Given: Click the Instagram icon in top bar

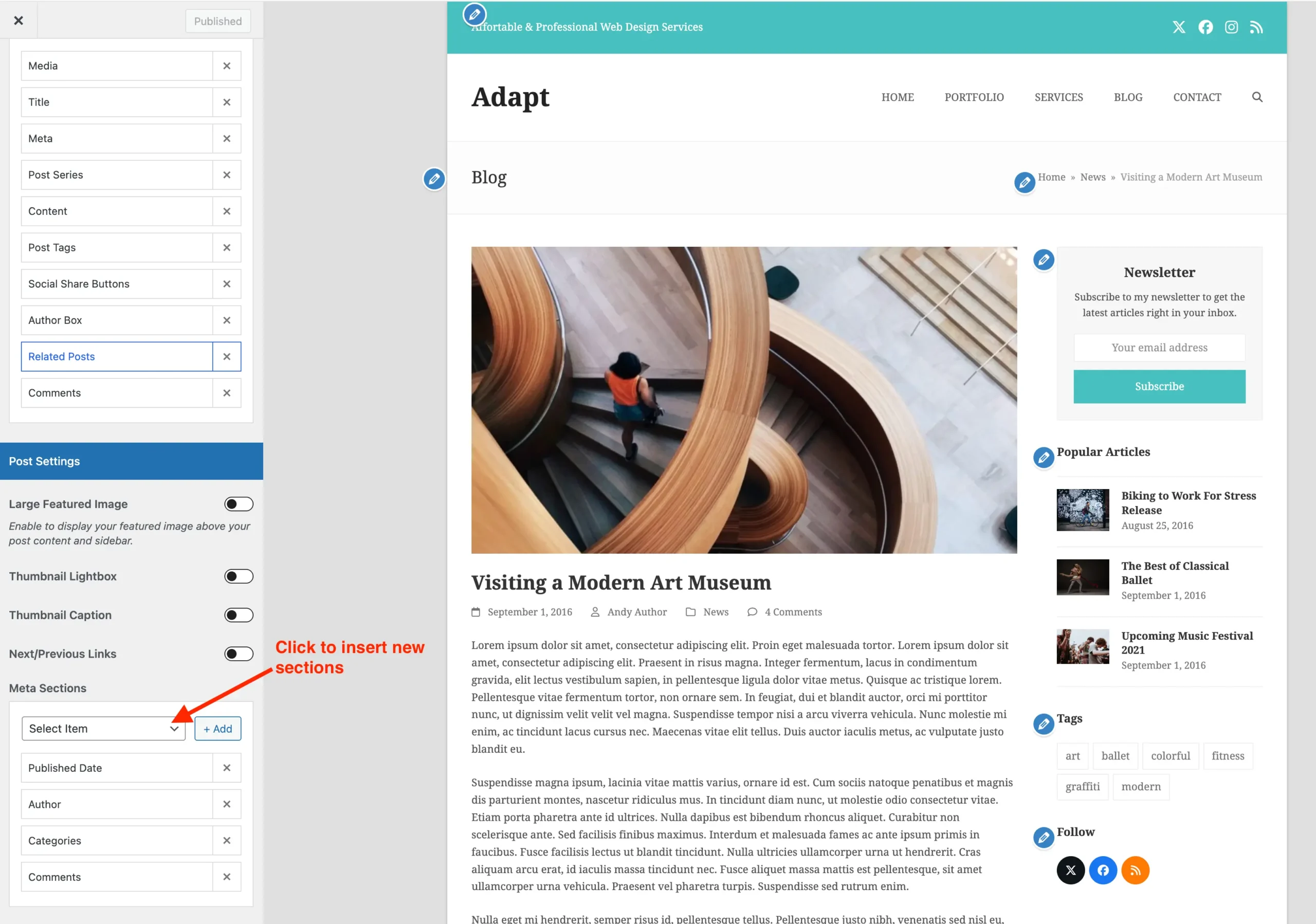Looking at the screenshot, I should click(1231, 27).
